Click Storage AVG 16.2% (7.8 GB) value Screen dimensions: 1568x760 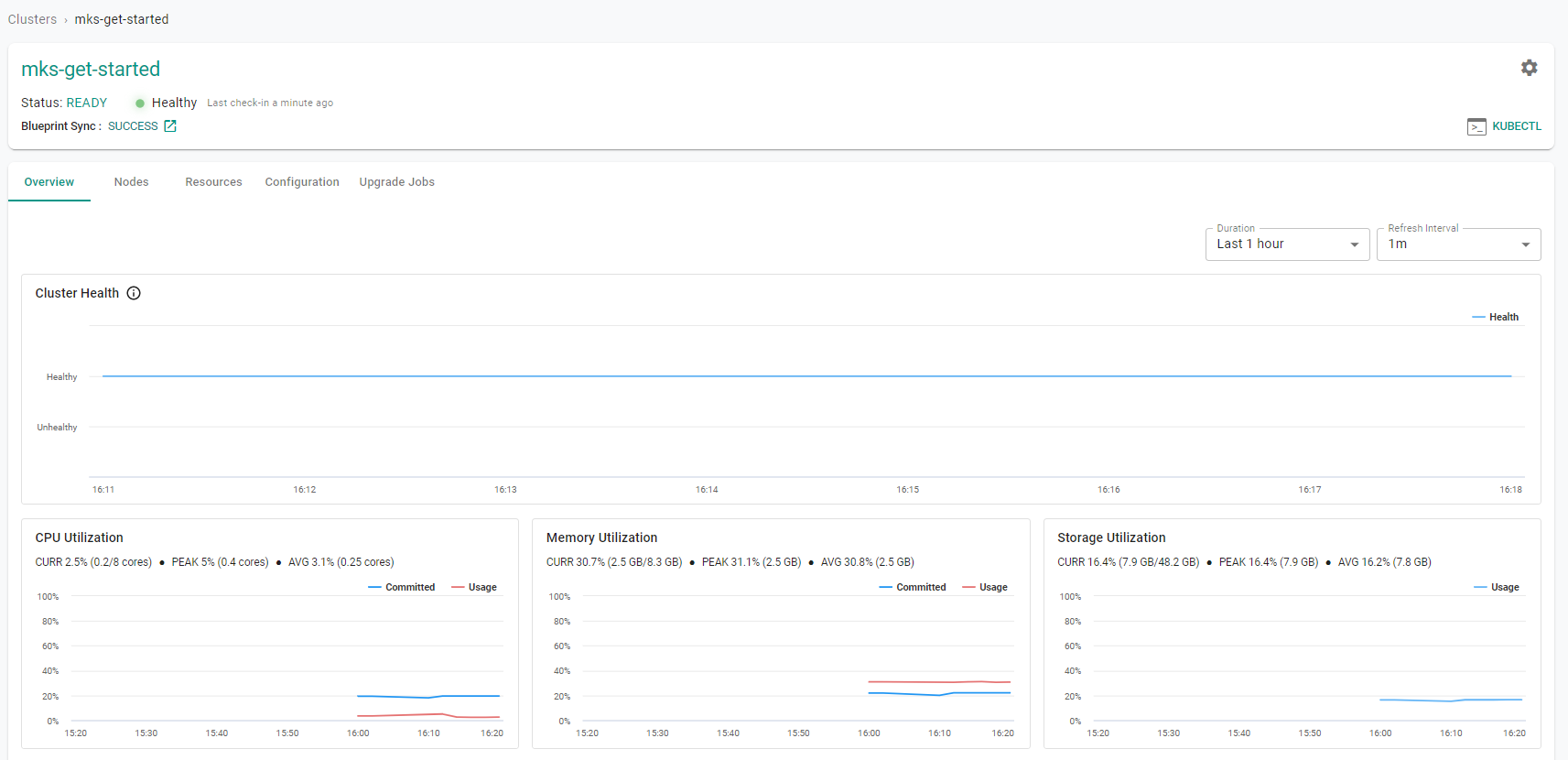[x=1384, y=562]
